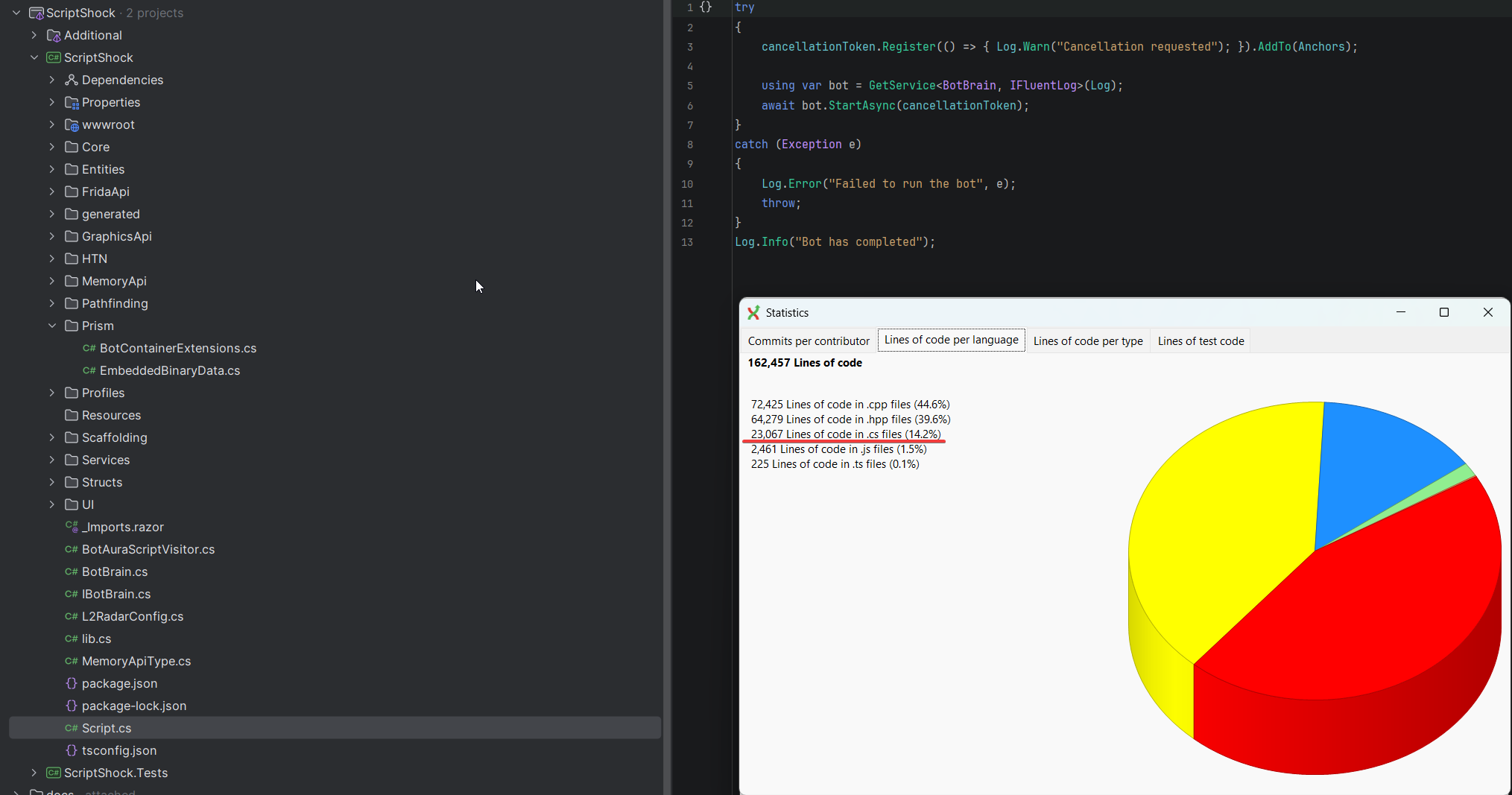Open the underlined .cs files statistics line
Image resolution: width=1512 pixels, height=795 pixels.
pyautogui.click(x=845, y=434)
